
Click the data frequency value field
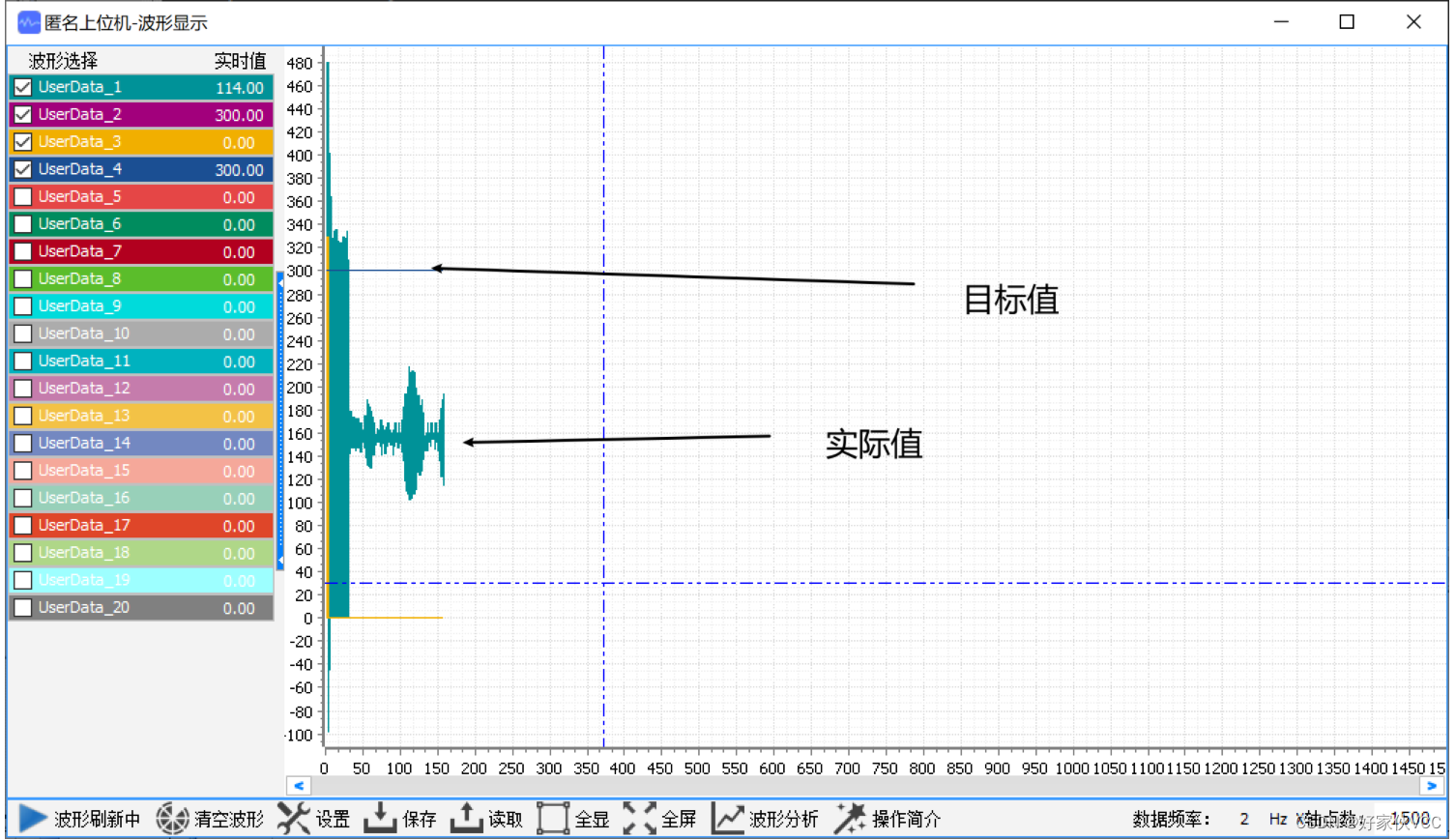click(1244, 819)
